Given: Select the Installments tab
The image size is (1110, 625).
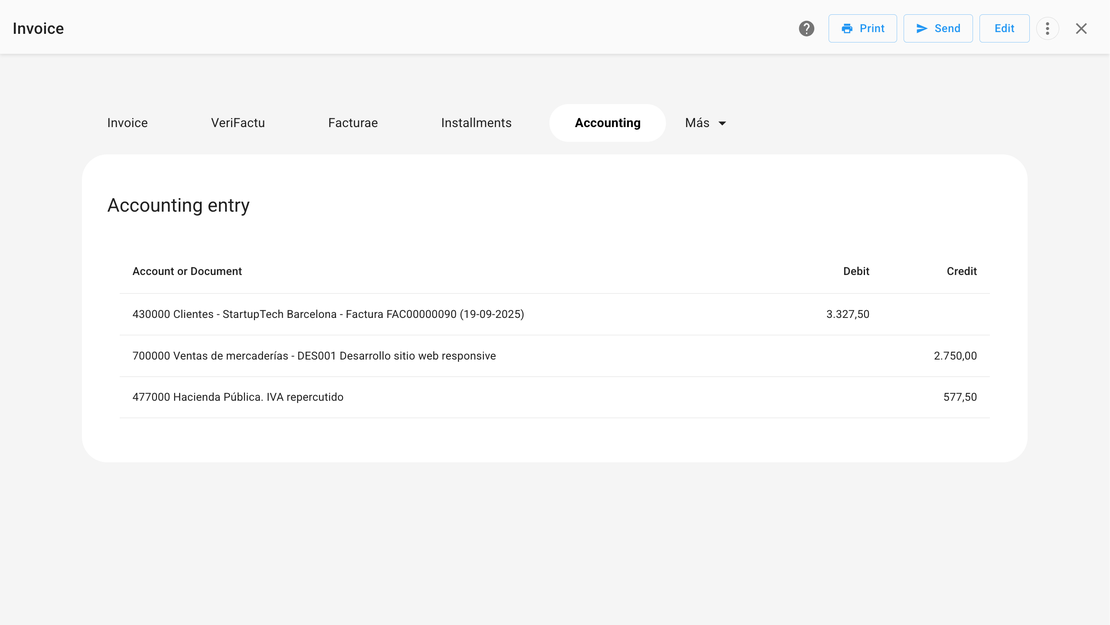Looking at the screenshot, I should (476, 123).
